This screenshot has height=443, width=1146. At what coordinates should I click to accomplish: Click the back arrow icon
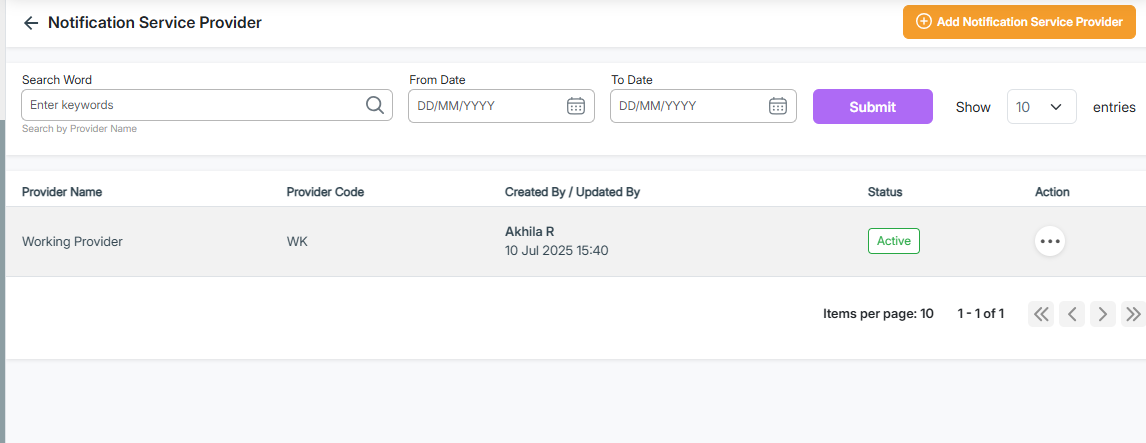(x=31, y=23)
